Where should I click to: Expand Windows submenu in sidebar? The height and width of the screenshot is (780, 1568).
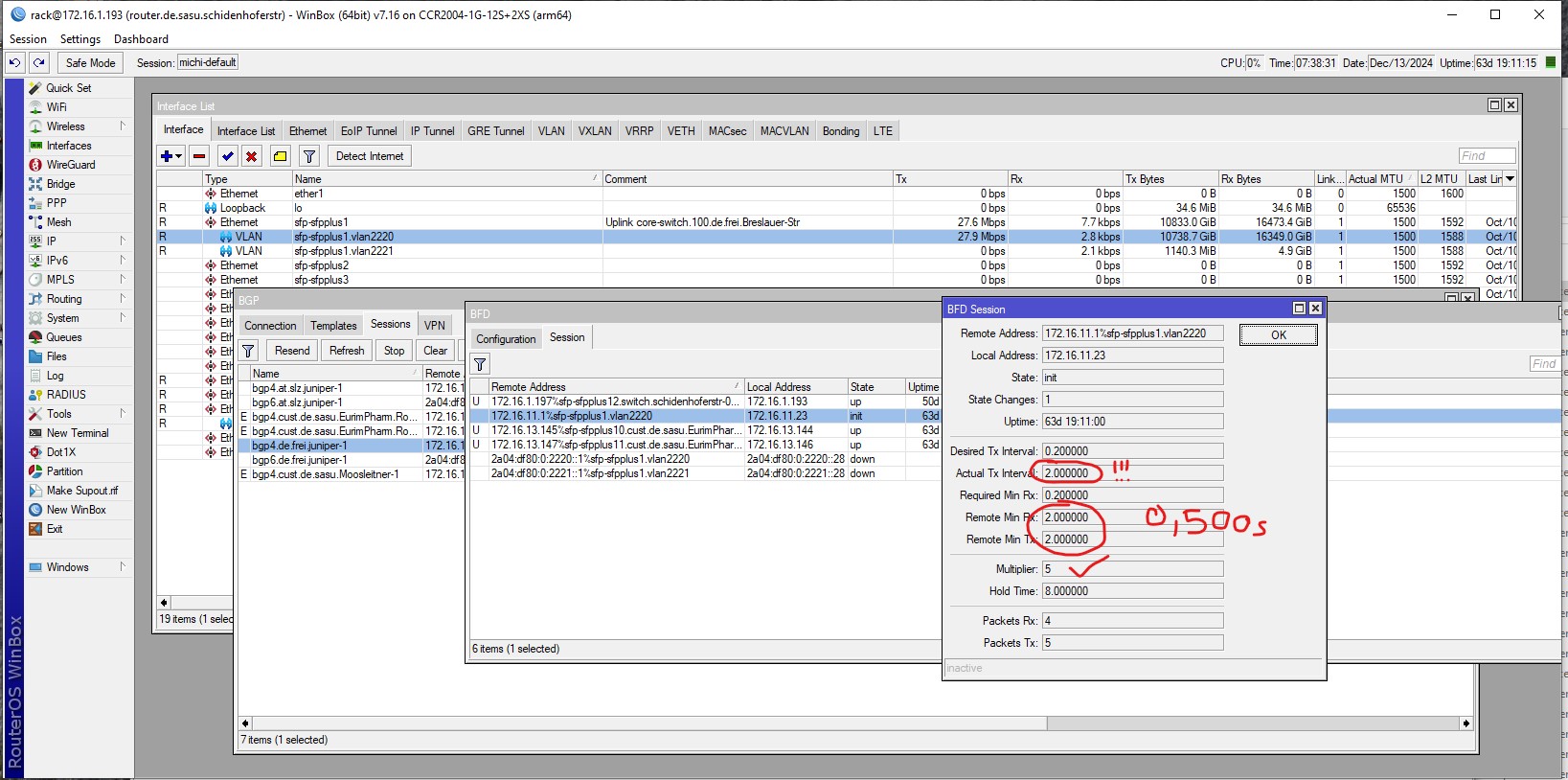123,566
